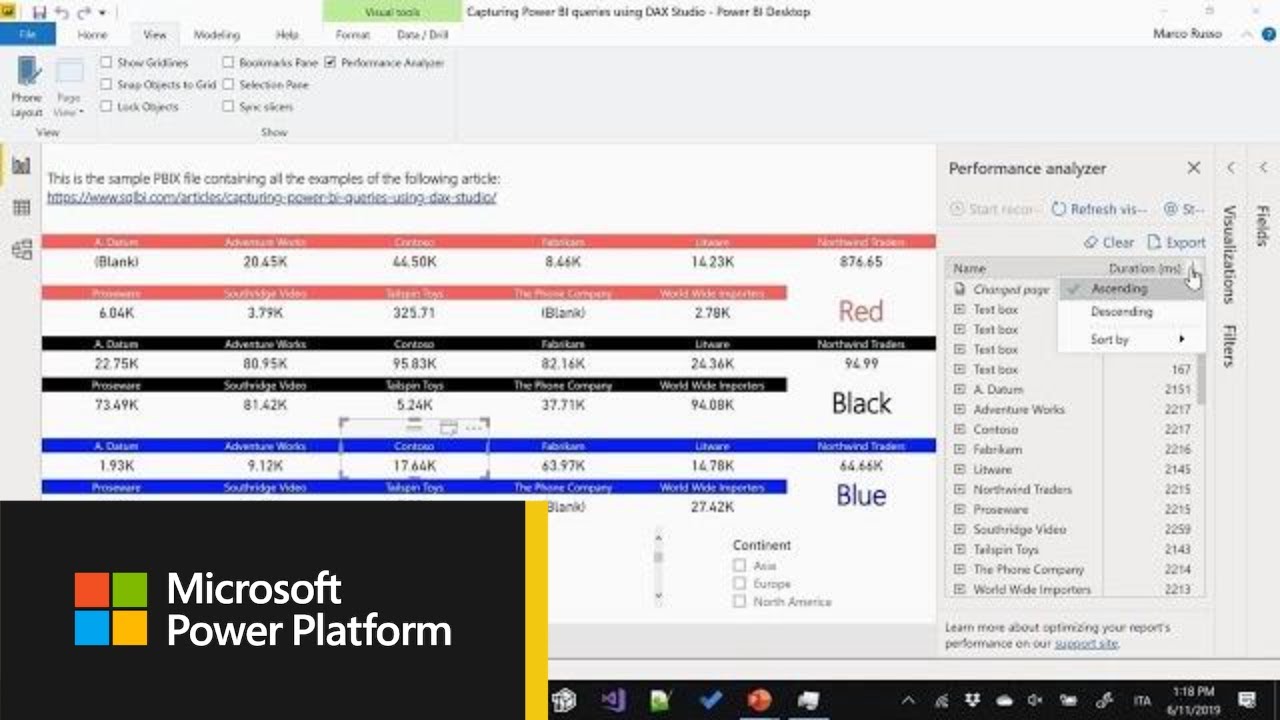Expand the Tailspin Toys analyzer row

pos(959,549)
